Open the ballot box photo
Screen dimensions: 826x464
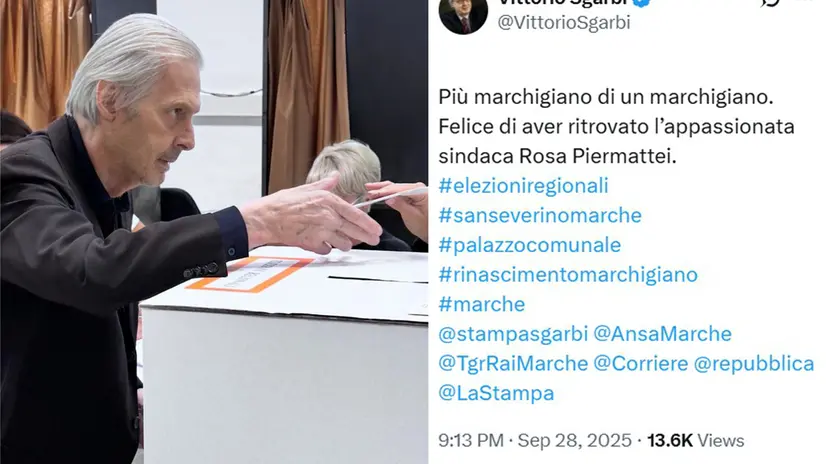[x=214, y=232]
